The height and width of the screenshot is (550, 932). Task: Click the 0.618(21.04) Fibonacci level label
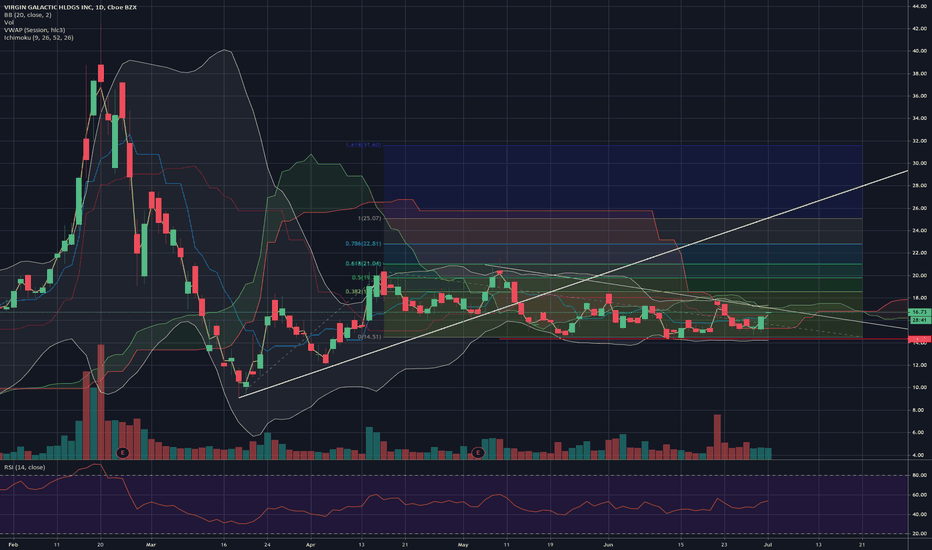(x=363, y=264)
